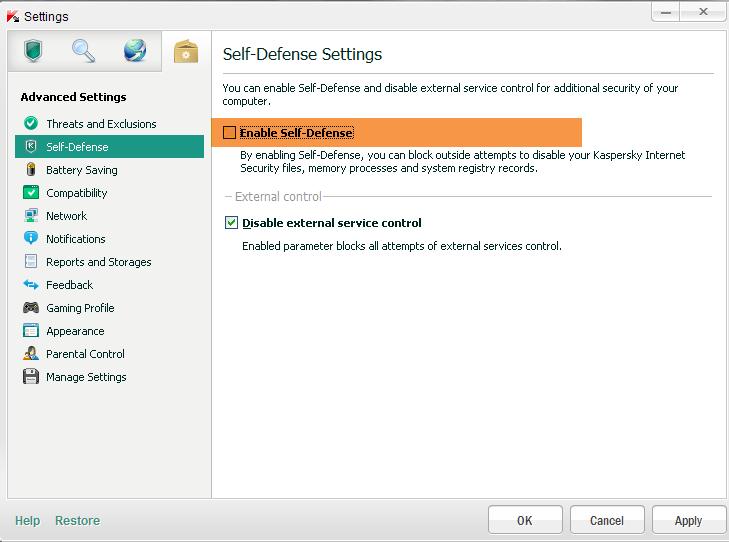Click the Notifications info bubble icon
The width and height of the screenshot is (729, 542).
[x=31, y=238]
